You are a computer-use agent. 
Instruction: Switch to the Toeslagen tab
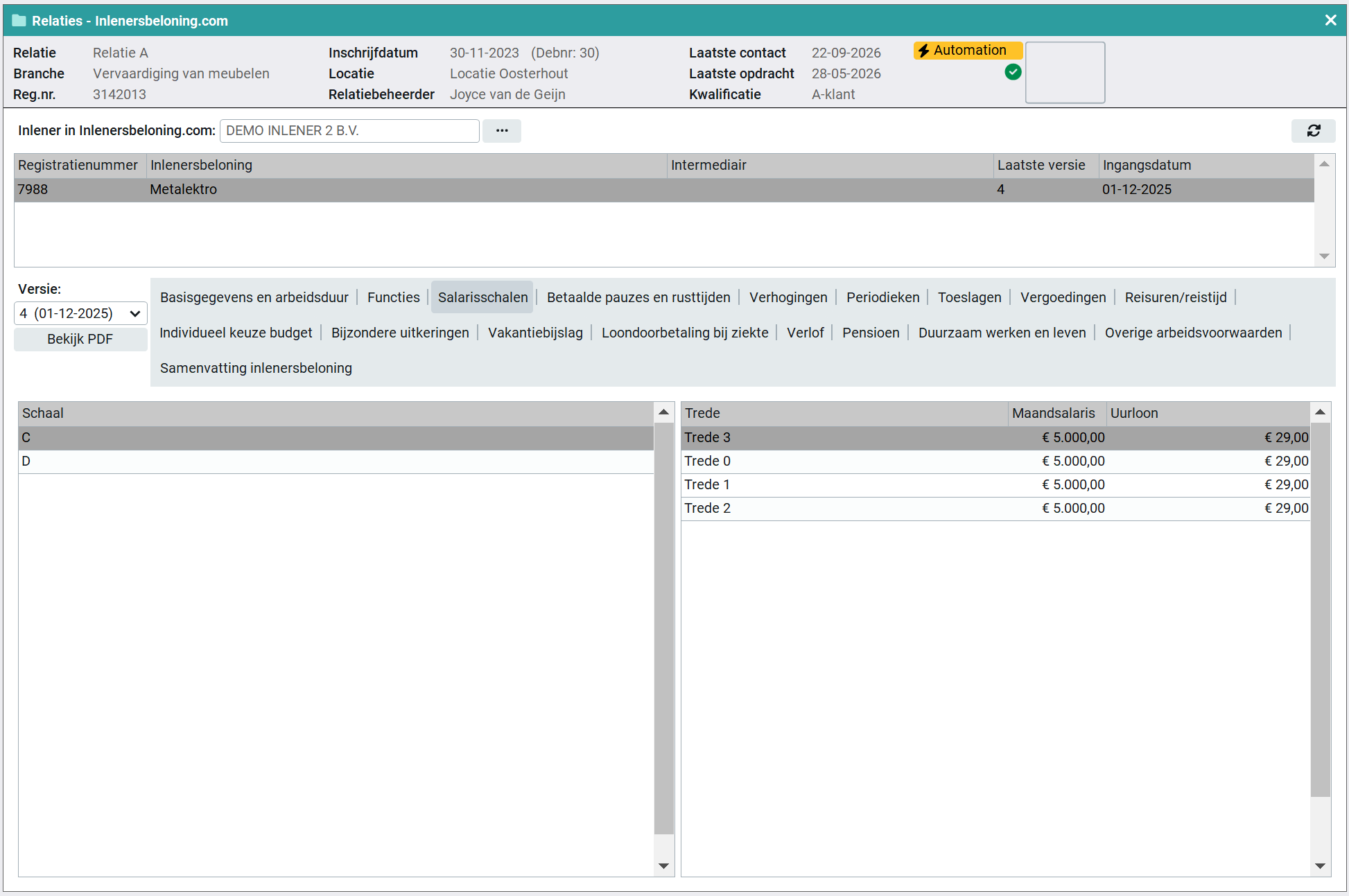tap(969, 297)
